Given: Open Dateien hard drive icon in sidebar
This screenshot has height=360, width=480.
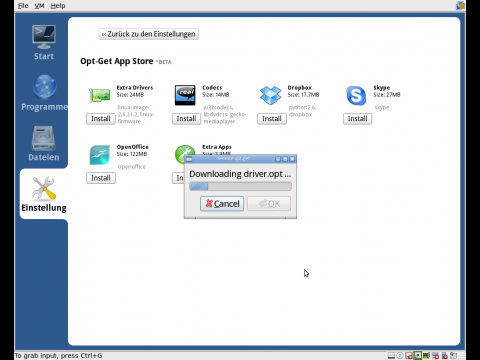Looking at the screenshot, I should point(44,138).
